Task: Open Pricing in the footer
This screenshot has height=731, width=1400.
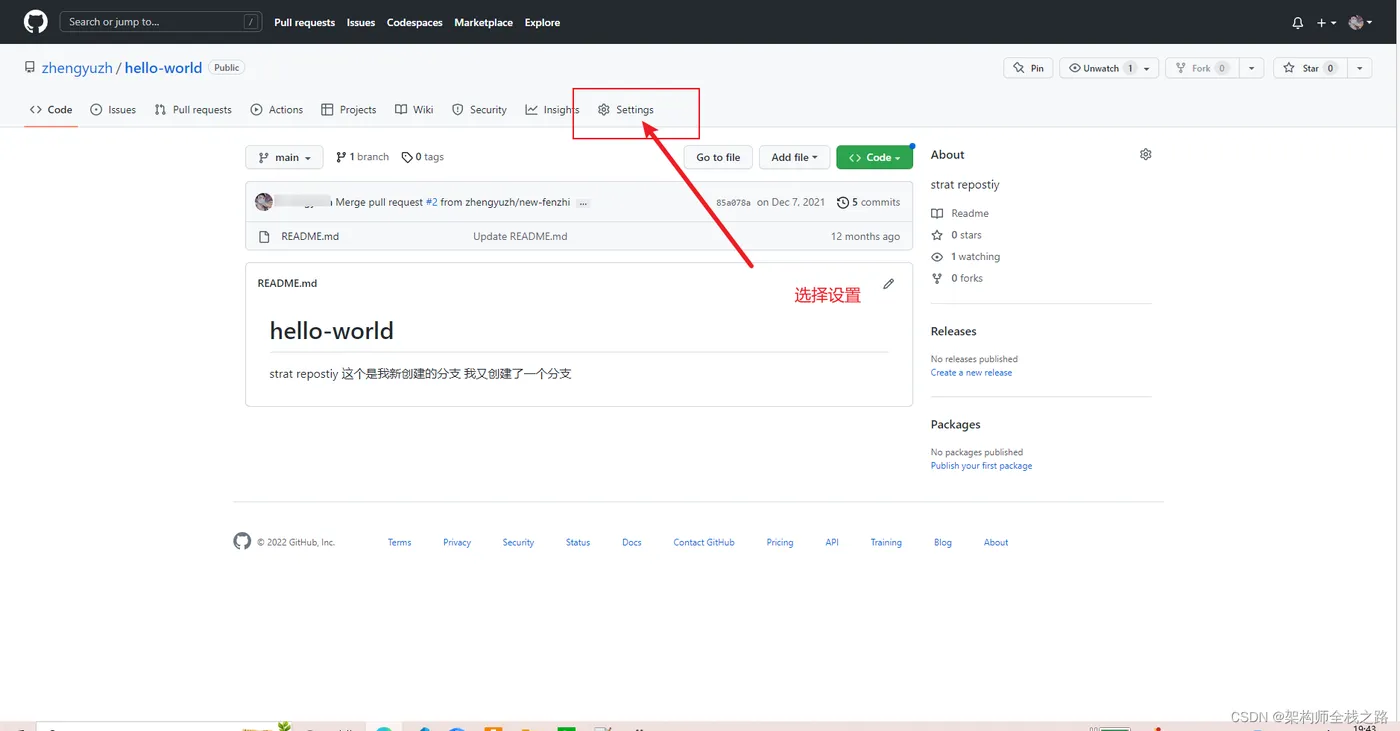Action: click(x=780, y=542)
